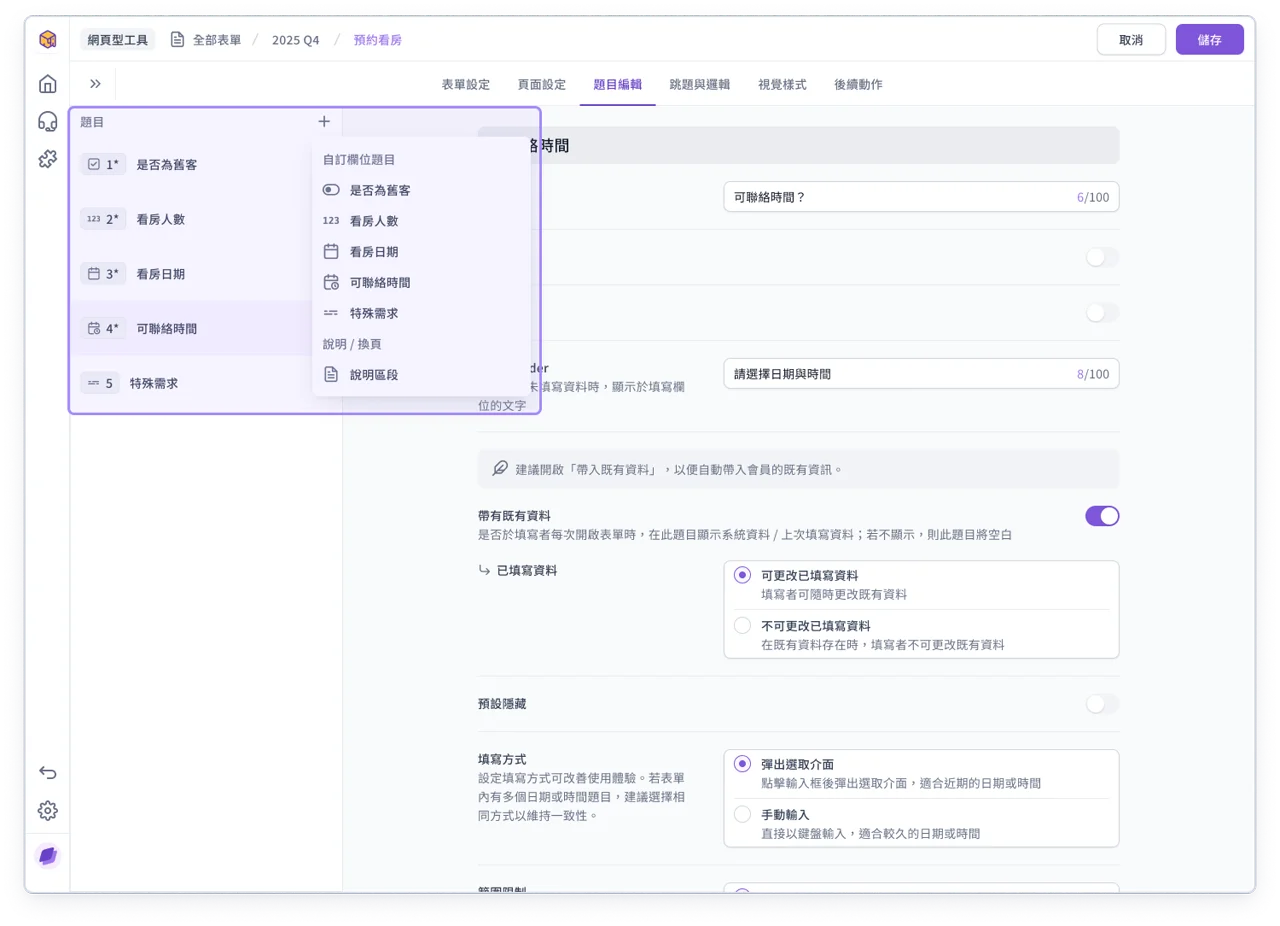
Task: Click the 儲存 button
Action: click(1210, 40)
